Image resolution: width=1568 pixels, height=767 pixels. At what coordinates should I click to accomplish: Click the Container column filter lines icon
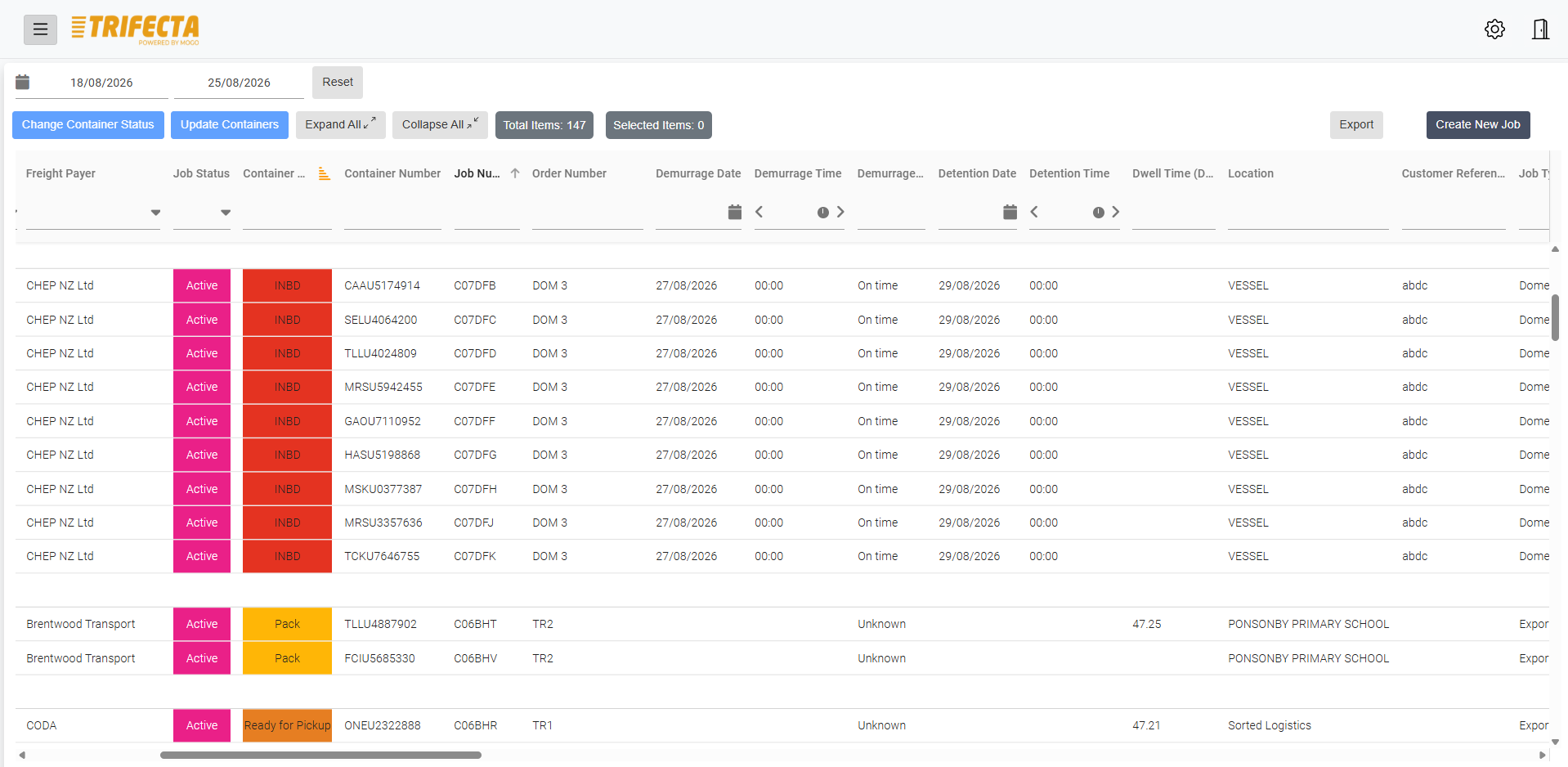(x=325, y=173)
